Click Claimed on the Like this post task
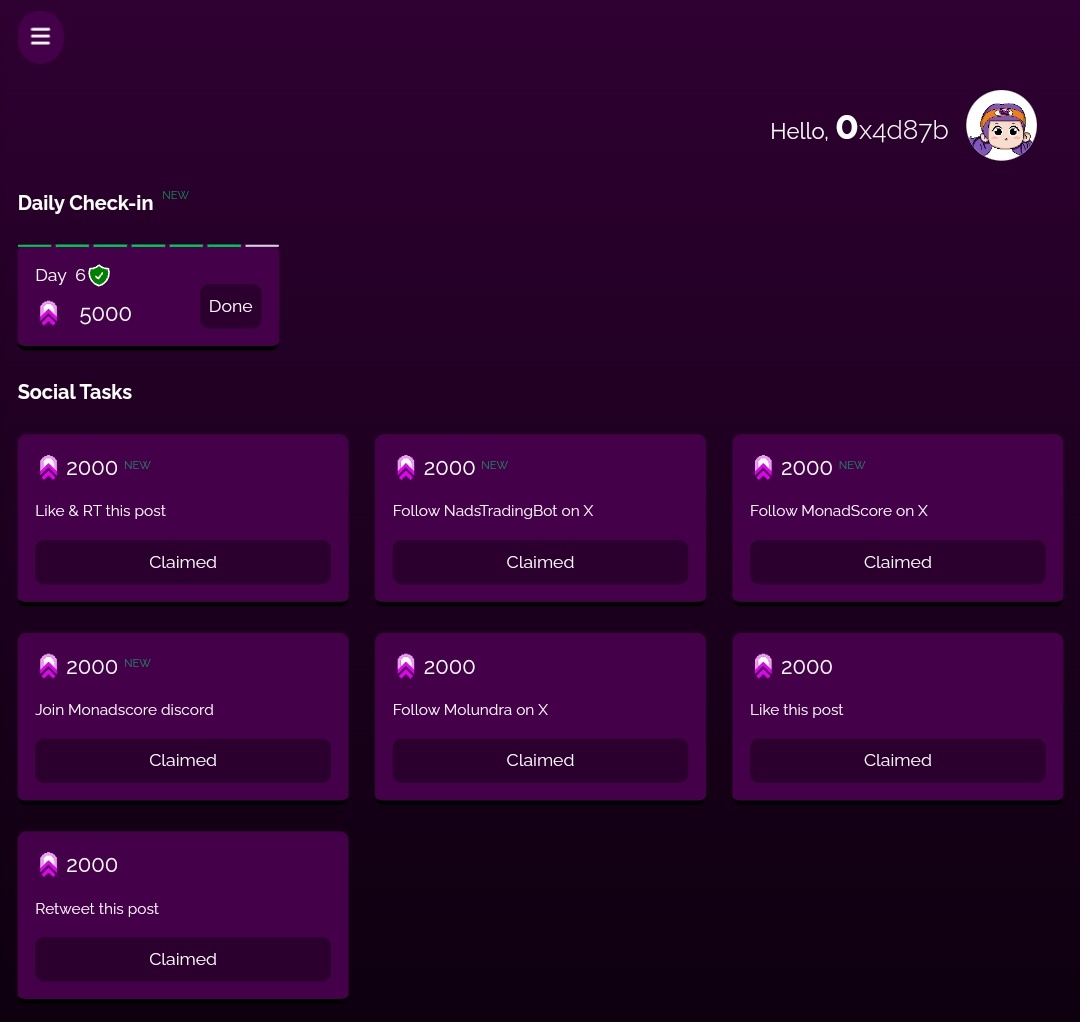Viewport: 1080px width, 1022px height. pos(897,760)
